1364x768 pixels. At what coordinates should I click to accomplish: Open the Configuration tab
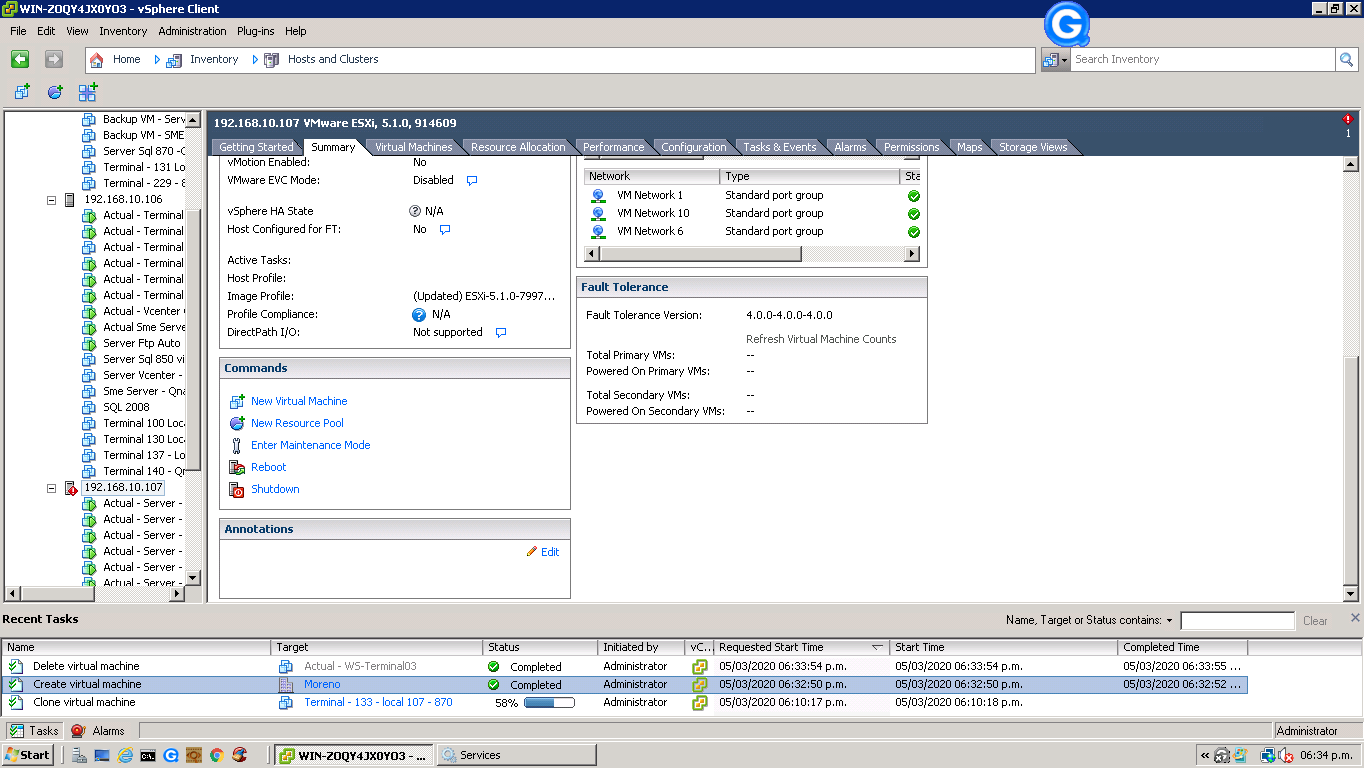click(693, 147)
